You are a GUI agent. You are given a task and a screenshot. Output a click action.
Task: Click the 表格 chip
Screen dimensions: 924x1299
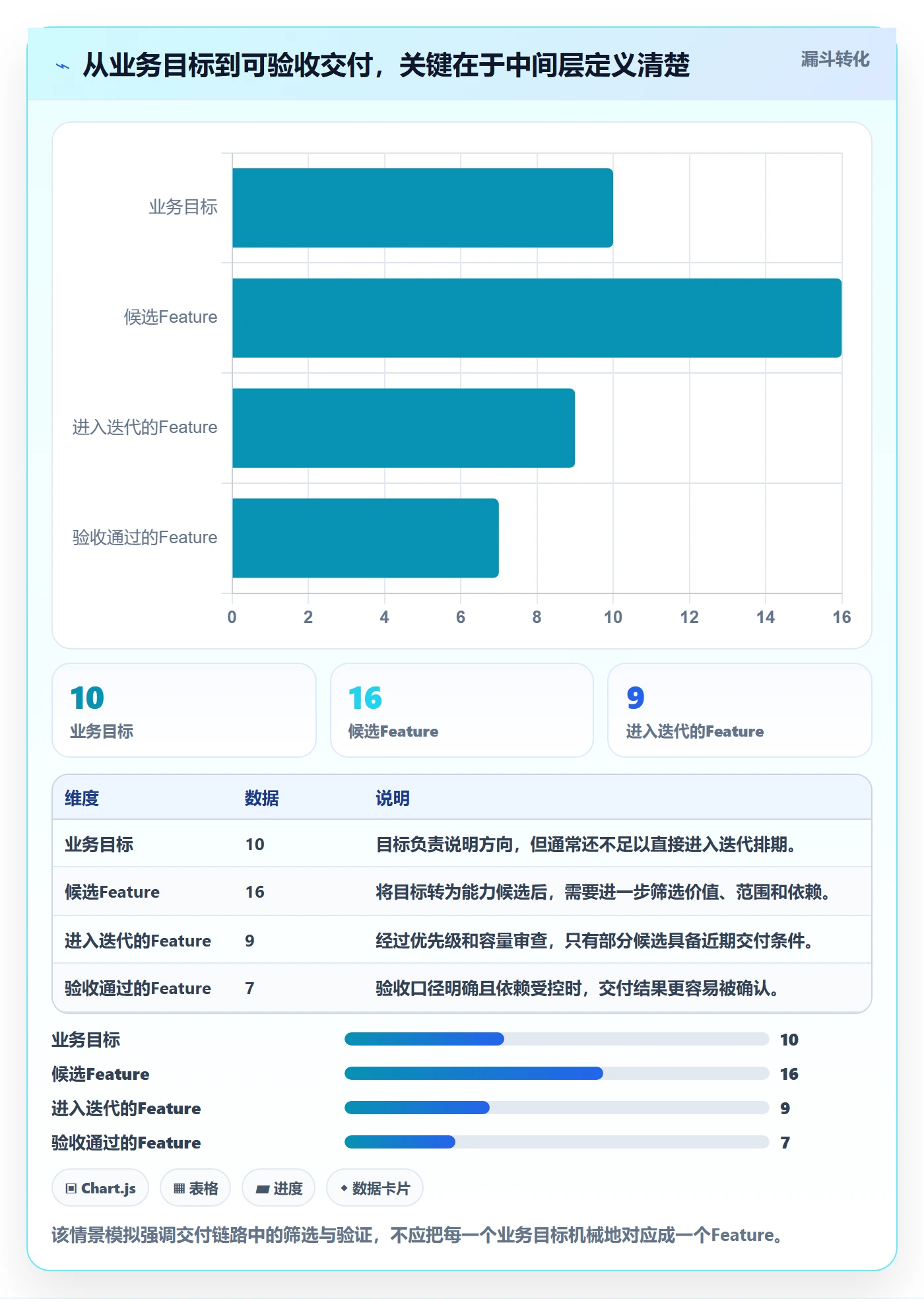[195, 1188]
